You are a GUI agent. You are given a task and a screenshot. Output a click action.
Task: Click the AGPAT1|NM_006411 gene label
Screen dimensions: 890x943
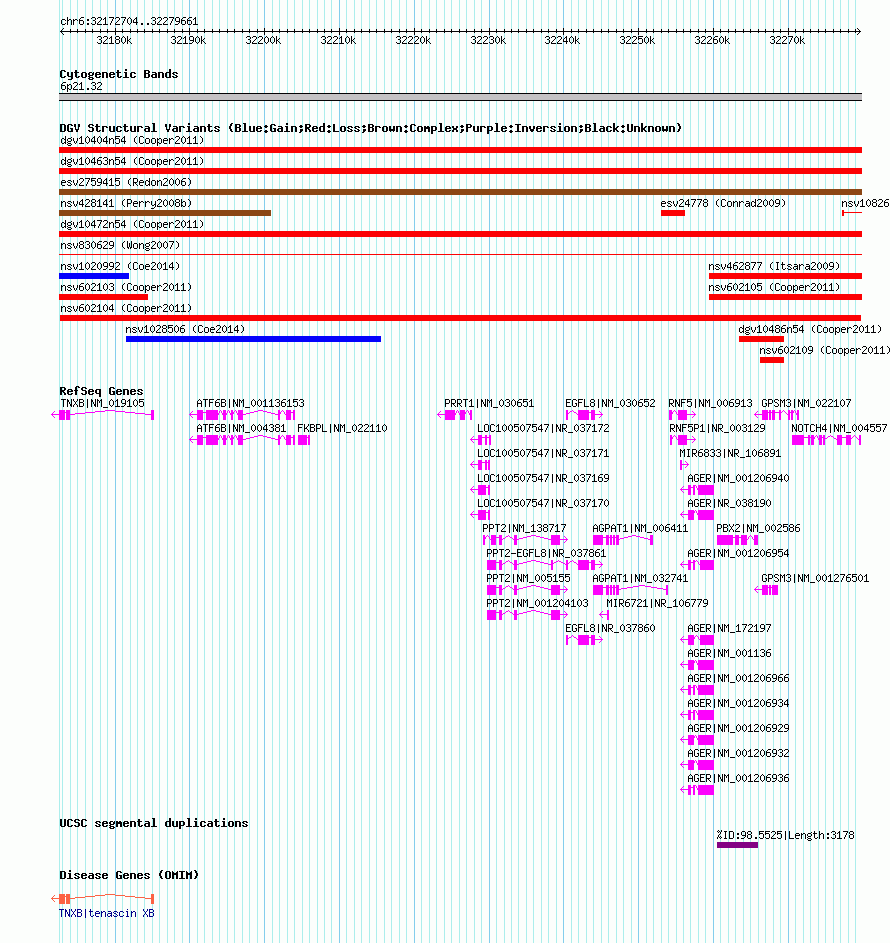click(x=640, y=529)
